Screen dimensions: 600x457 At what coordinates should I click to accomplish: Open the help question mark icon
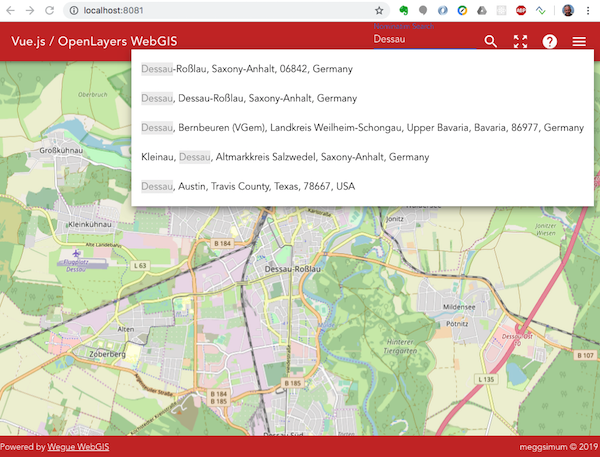pos(549,41)
